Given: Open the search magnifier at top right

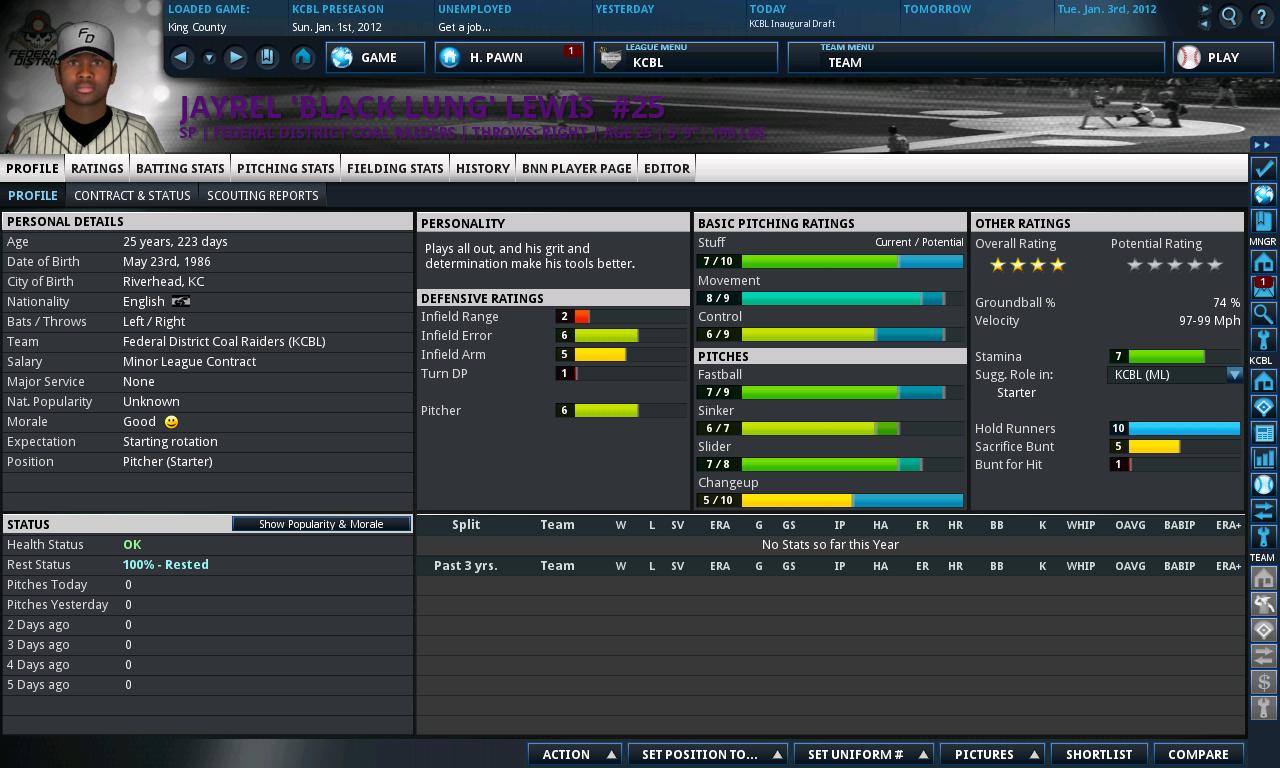Looking at the screenshot, I should 1228,16.
